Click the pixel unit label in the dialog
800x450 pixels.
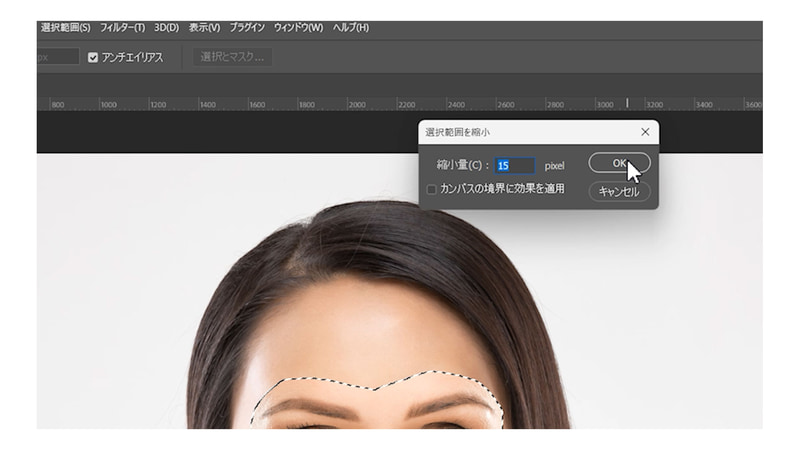pos(555,166)
